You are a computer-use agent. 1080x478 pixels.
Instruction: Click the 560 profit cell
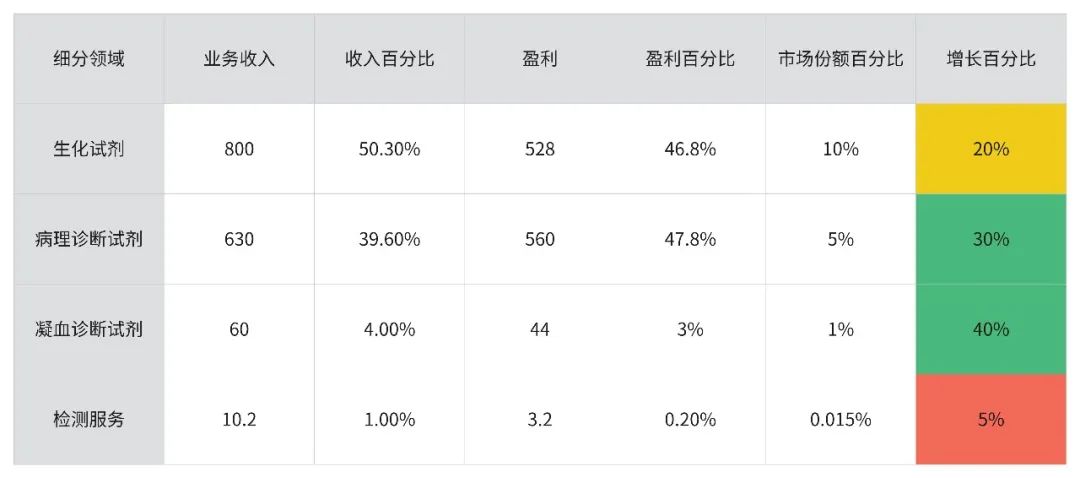(x=540, y=239)
